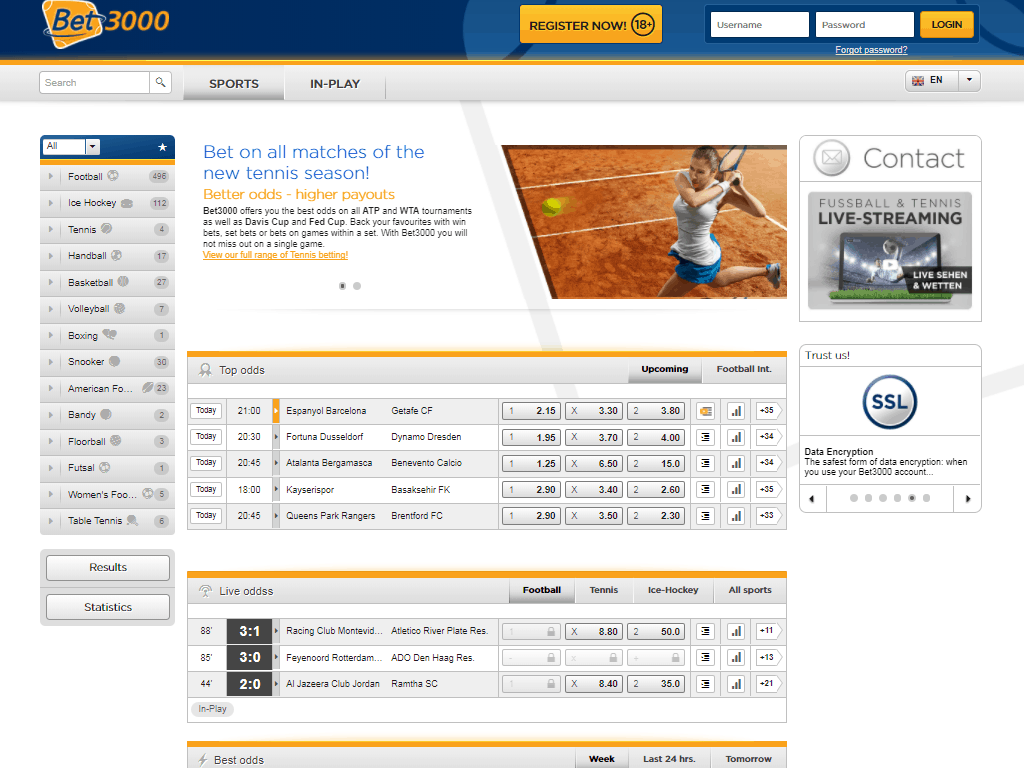Open match details icon for Feyenoord Rotterdam
The width and height of the screenshot is (1024, 768).
[x=705, y=658]
